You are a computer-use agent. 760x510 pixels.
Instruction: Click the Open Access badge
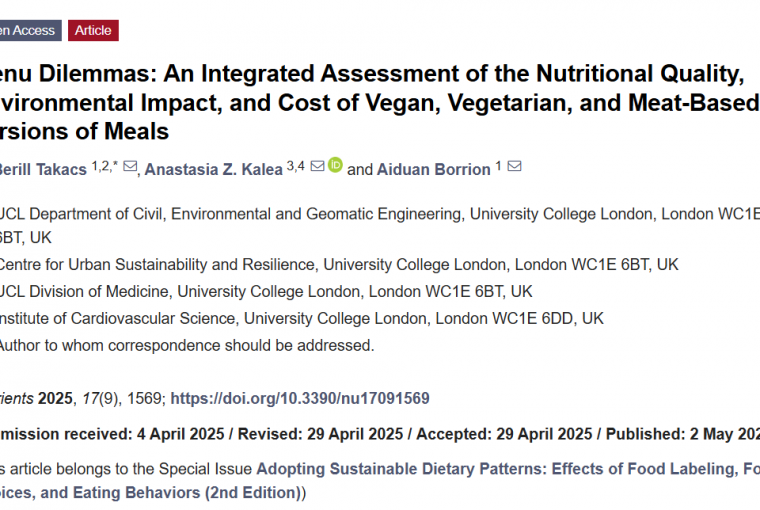[31, 31]
